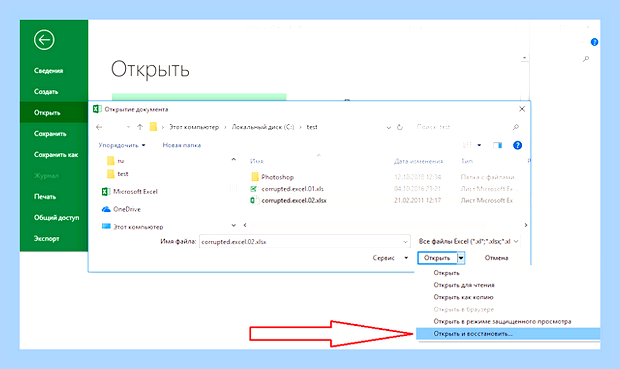Select Создать in the green sidebar
Image resolution: width=620 pixels, height=369 pixels.
tap(46, 92)
